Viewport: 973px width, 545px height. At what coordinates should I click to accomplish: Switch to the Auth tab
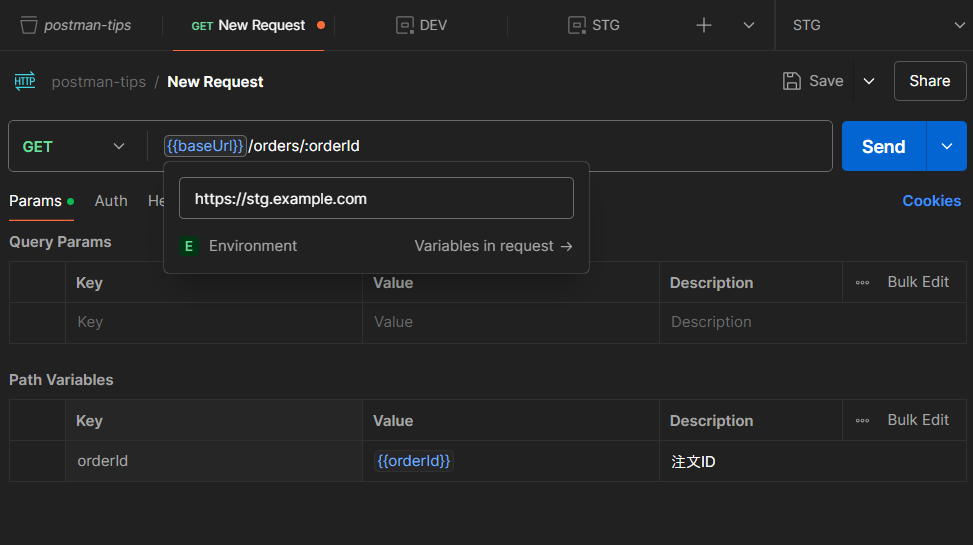coord(111,201)
